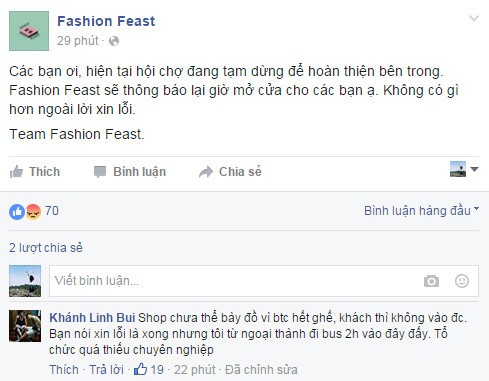Open the post's 29 phút timestamp
The height and width of the screenshot is (381, 489).
77,41
